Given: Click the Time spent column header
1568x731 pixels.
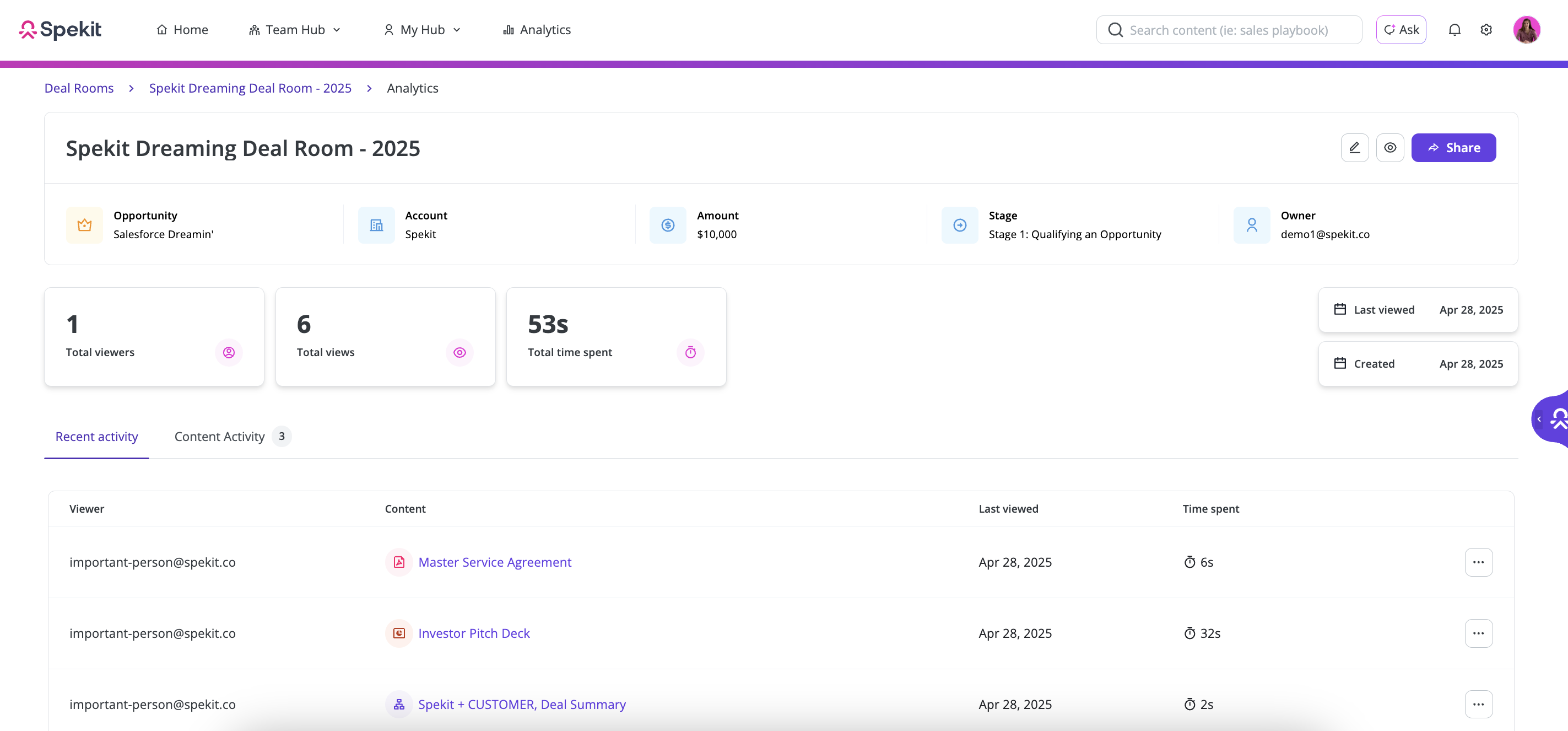Looking at the screenshot, I should (1210, 509).
